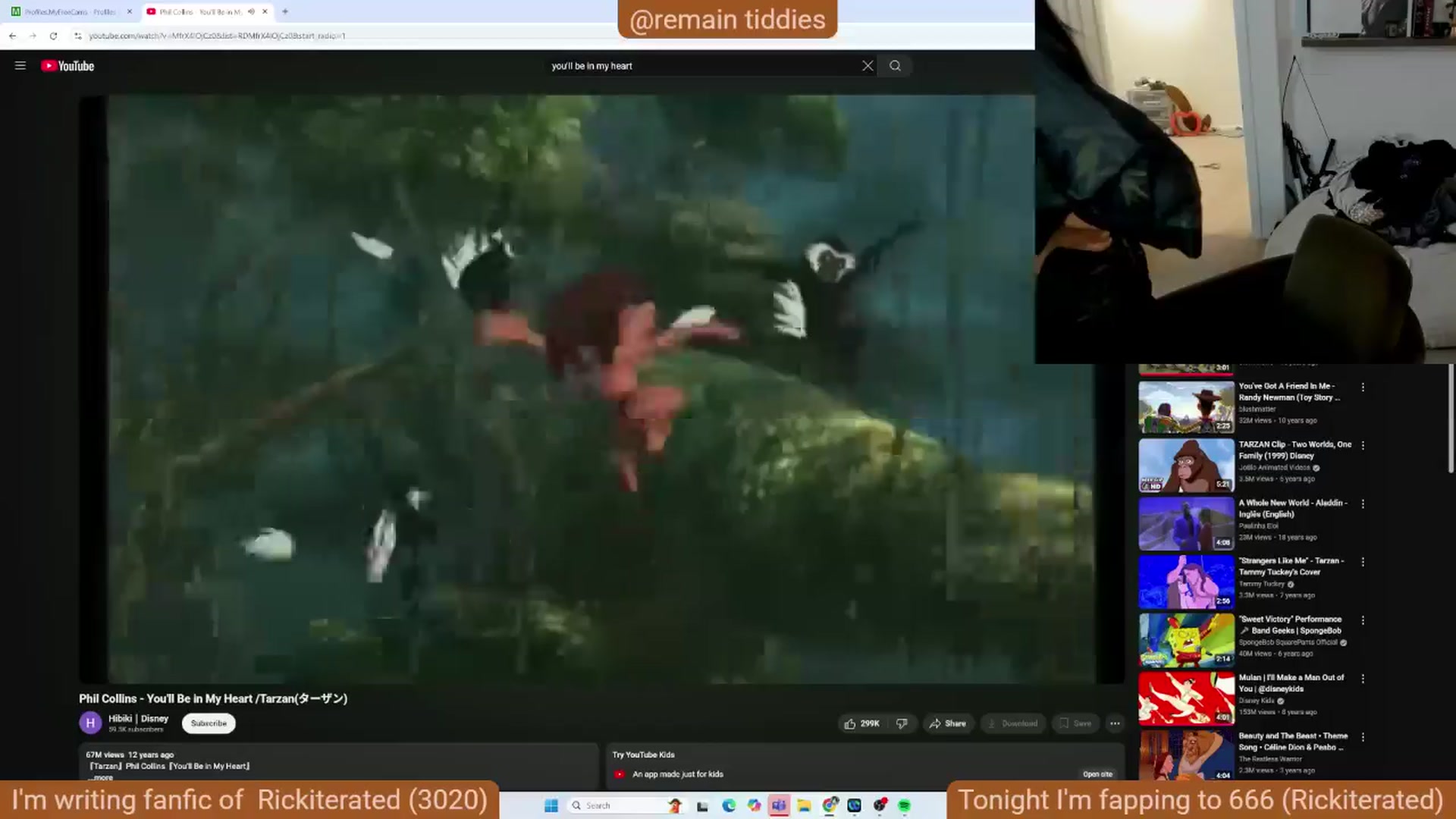Open Task View on the taskbar

point(702,805)
